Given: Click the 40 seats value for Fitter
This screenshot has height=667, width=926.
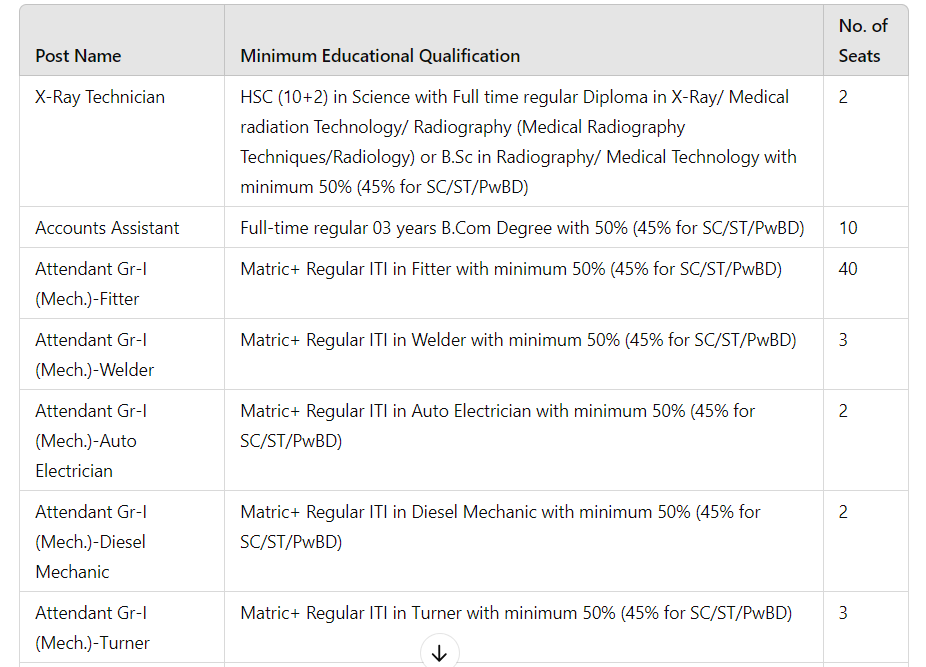Looking at the screenshot, I should coord(847,269).
